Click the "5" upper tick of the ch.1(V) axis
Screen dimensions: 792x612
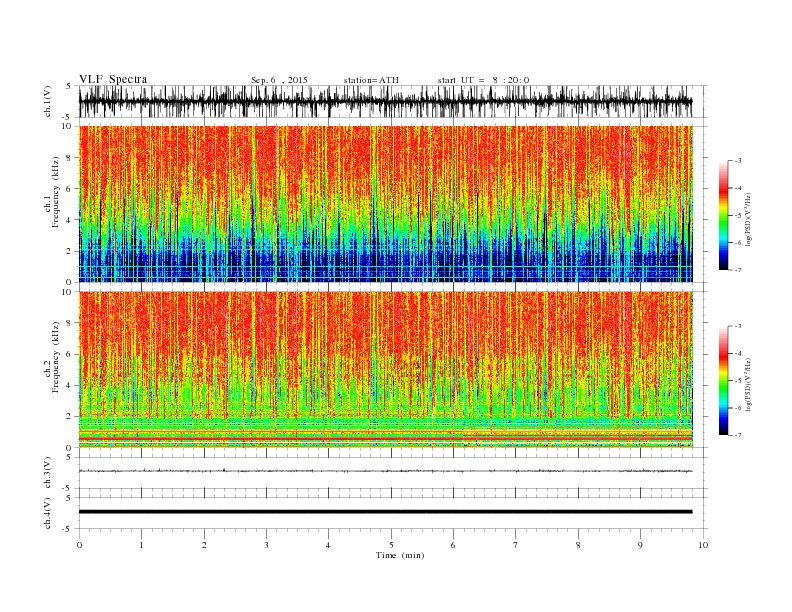[x=69, y=86]
